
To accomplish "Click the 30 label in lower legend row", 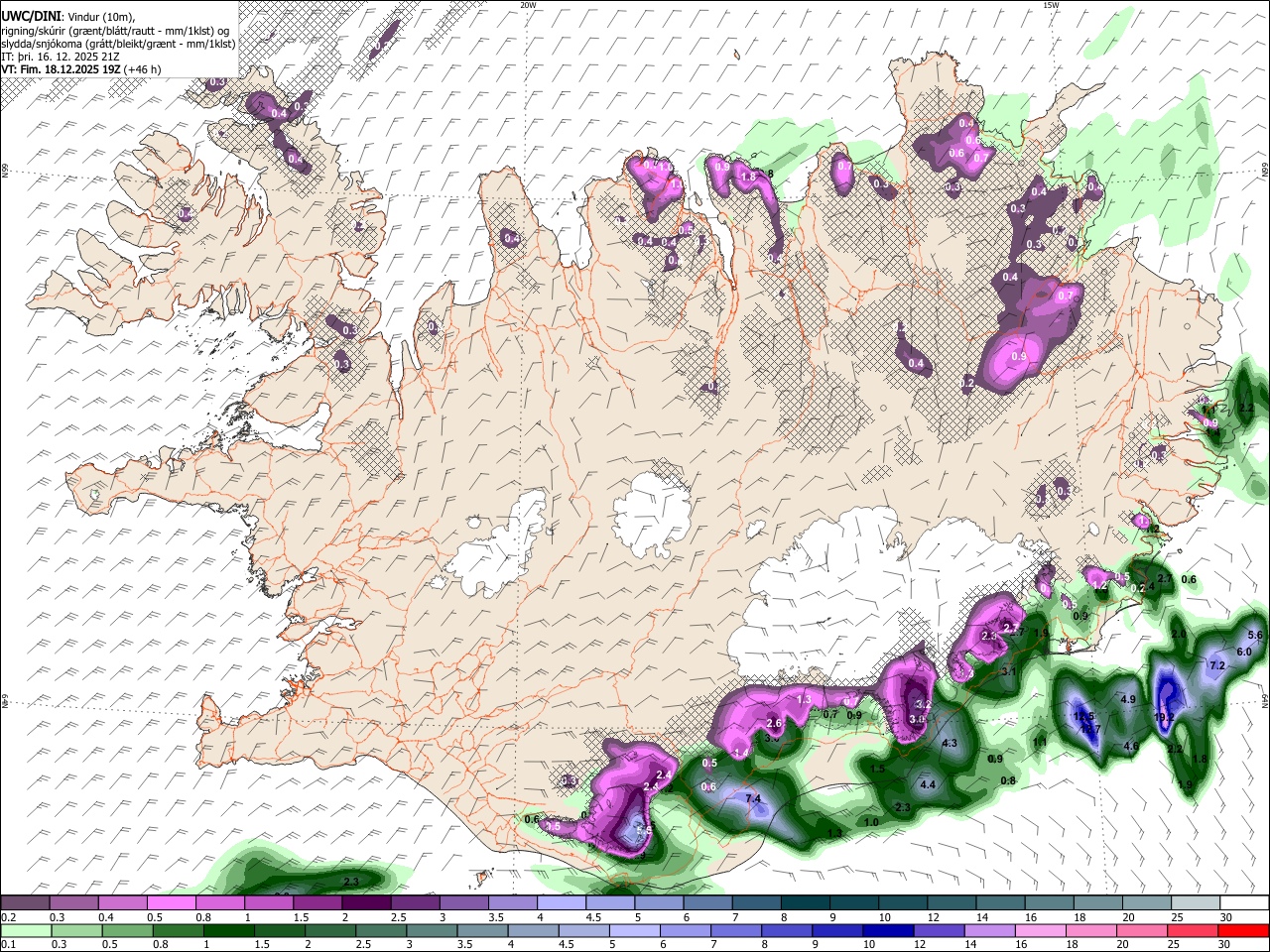I will [x=1225, y=945].
